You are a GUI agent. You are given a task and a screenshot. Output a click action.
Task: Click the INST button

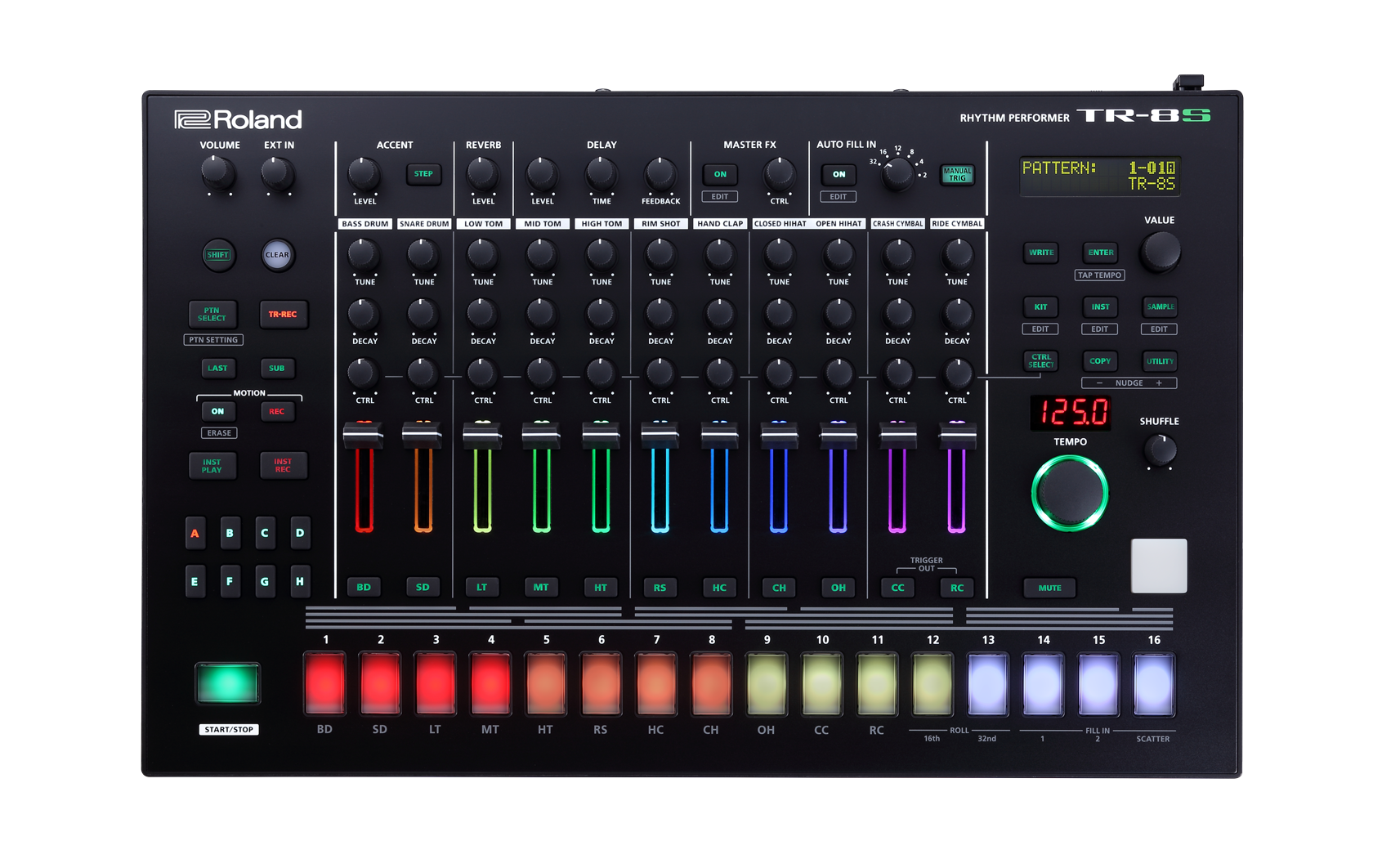(1101, 307)
